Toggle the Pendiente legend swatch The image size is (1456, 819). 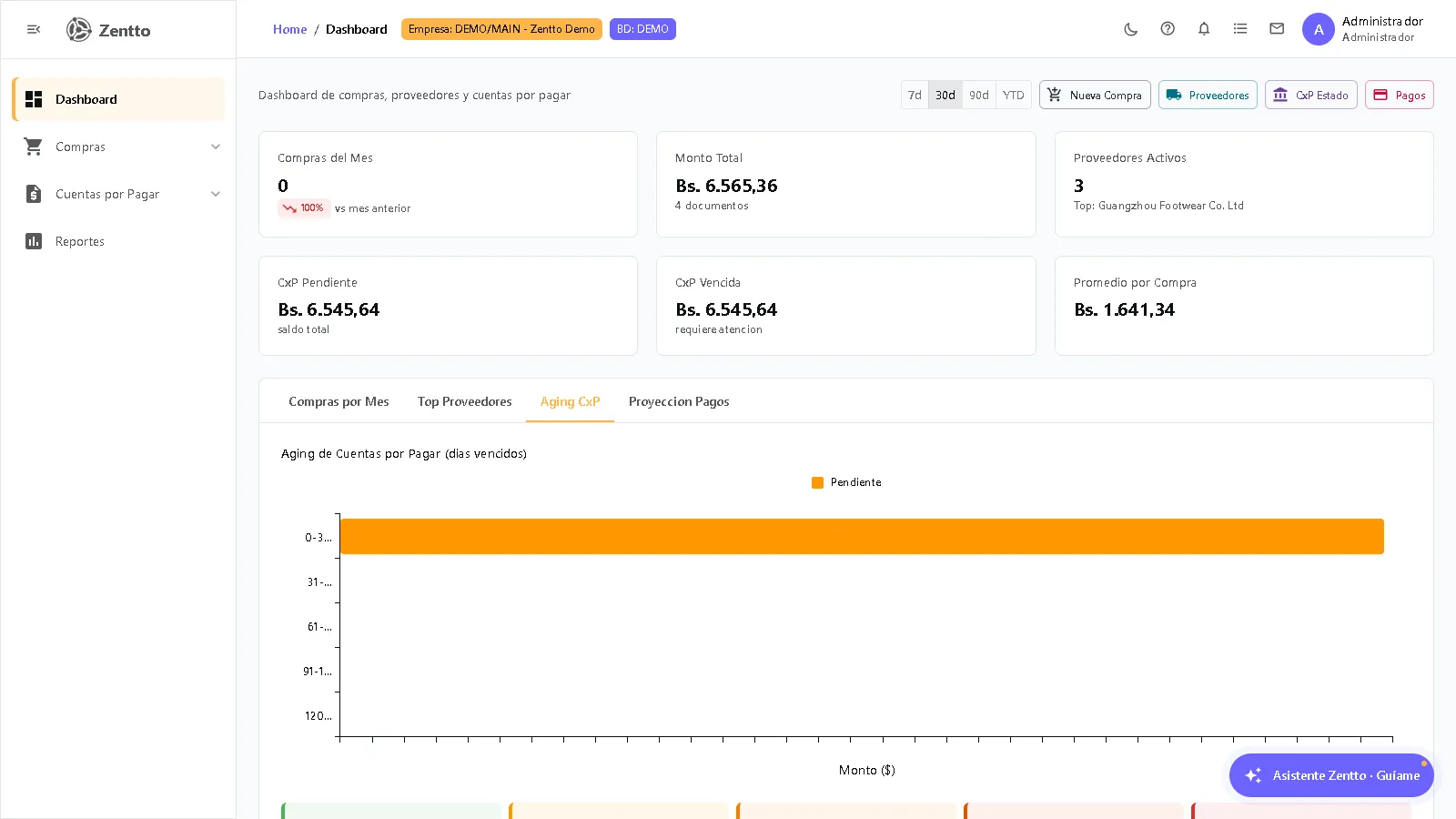point(817,482)
